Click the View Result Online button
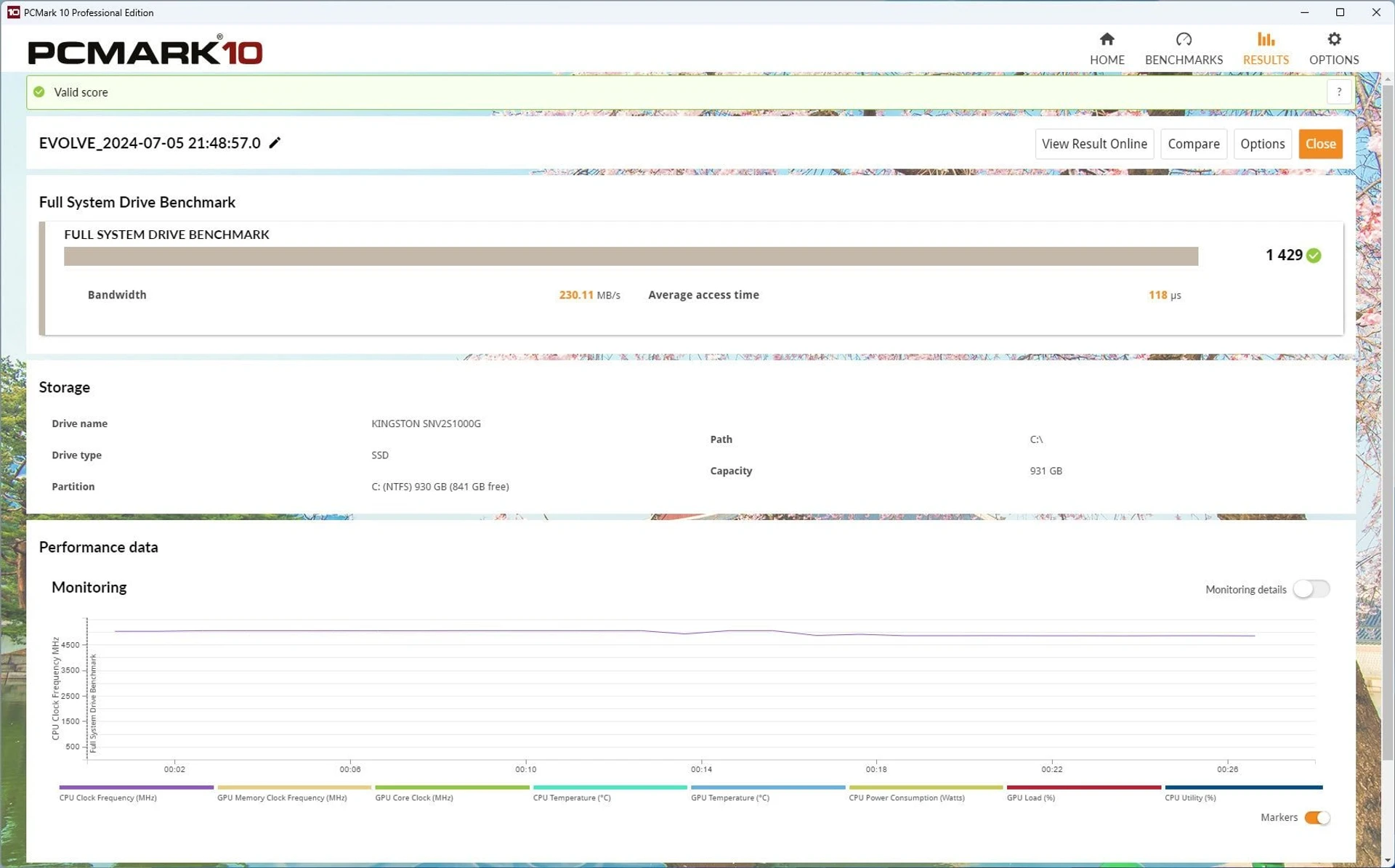Image resolution: width=1395 pixels, height=868 pixels. 1094,144
